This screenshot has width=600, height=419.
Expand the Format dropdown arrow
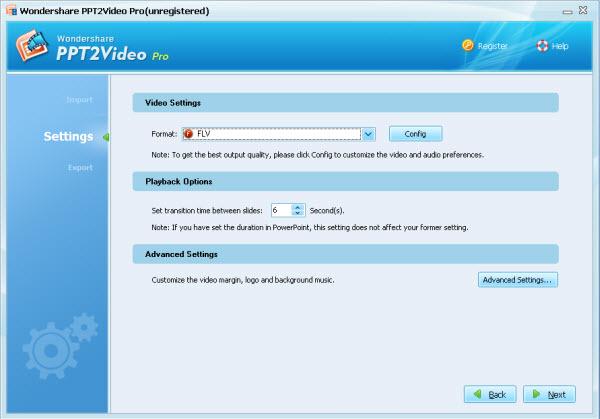[368, 134]
